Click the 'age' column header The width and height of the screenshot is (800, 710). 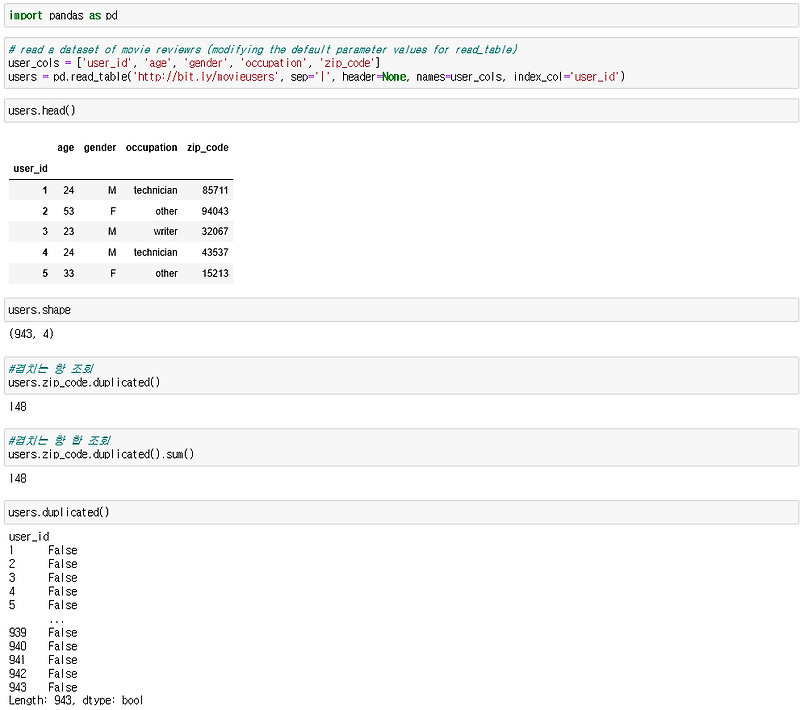pos(65,147)
